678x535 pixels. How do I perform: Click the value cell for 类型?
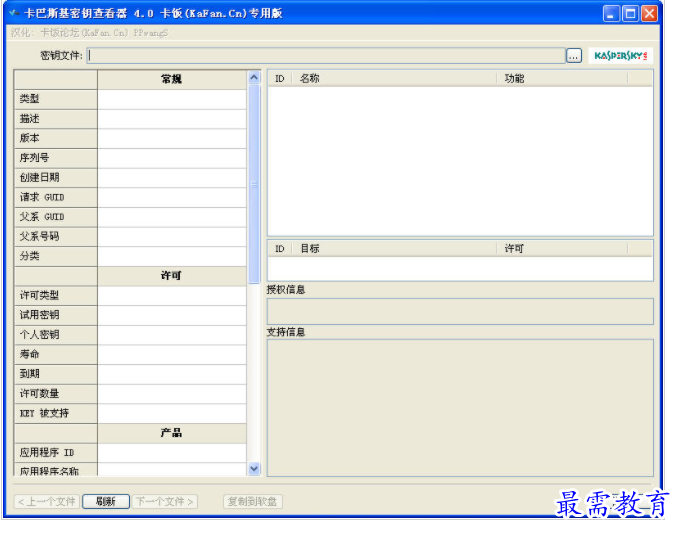pyautogui.click(x=172, y=99)
